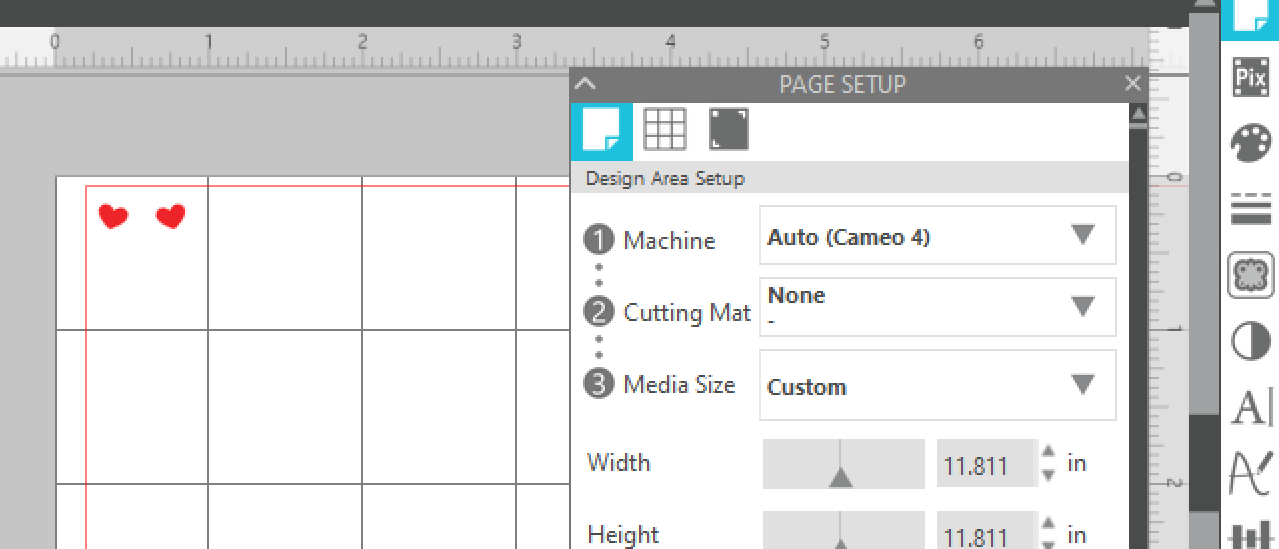Screen dimensions: 1279x549
Task: Expand the Cutting Mat dropdown
Action: pos(938,307)
